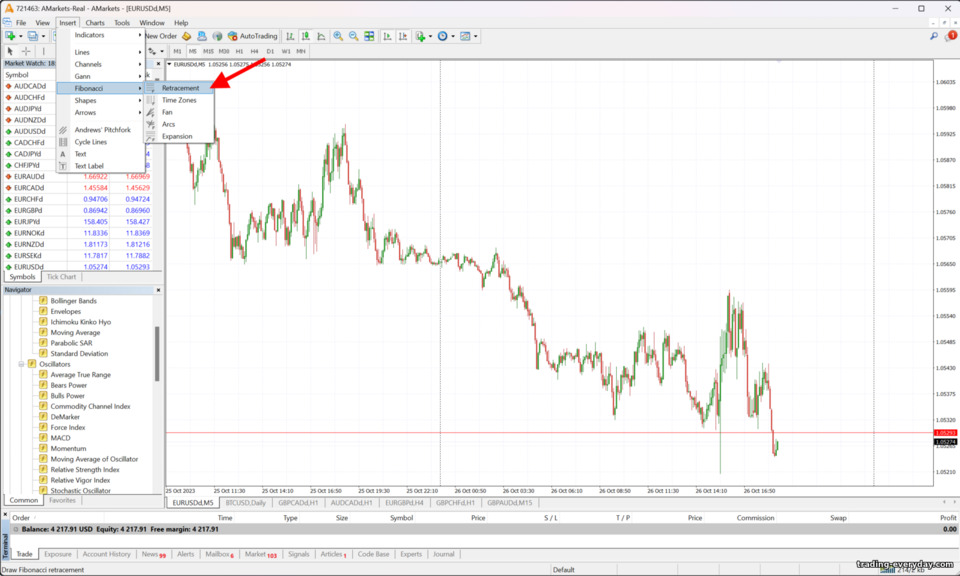Screen dimensions: 960x576
Task: Click the chart templates icon
Action: point(465,36)
